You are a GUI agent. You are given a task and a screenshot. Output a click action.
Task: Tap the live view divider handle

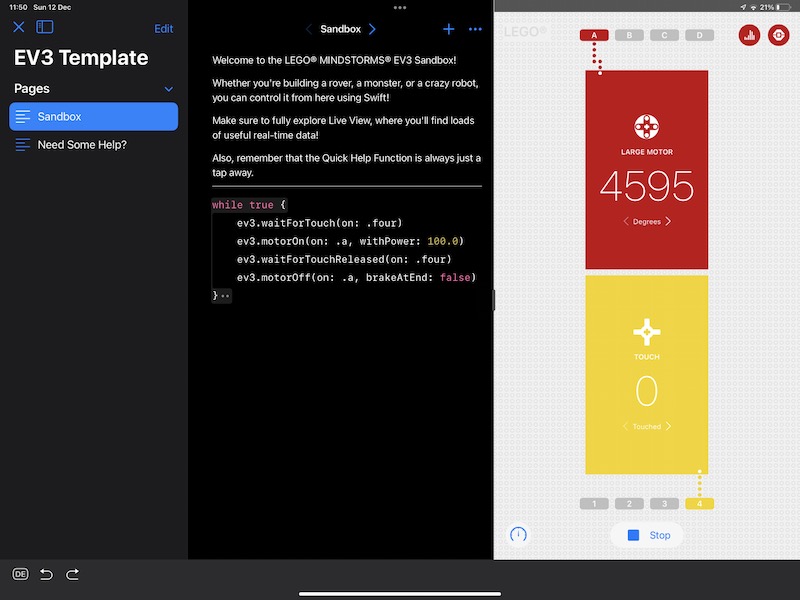tap(493, 300)
